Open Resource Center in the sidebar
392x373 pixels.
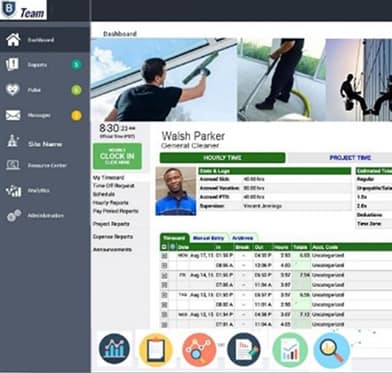pyautogui.click(x=47, y=165)
